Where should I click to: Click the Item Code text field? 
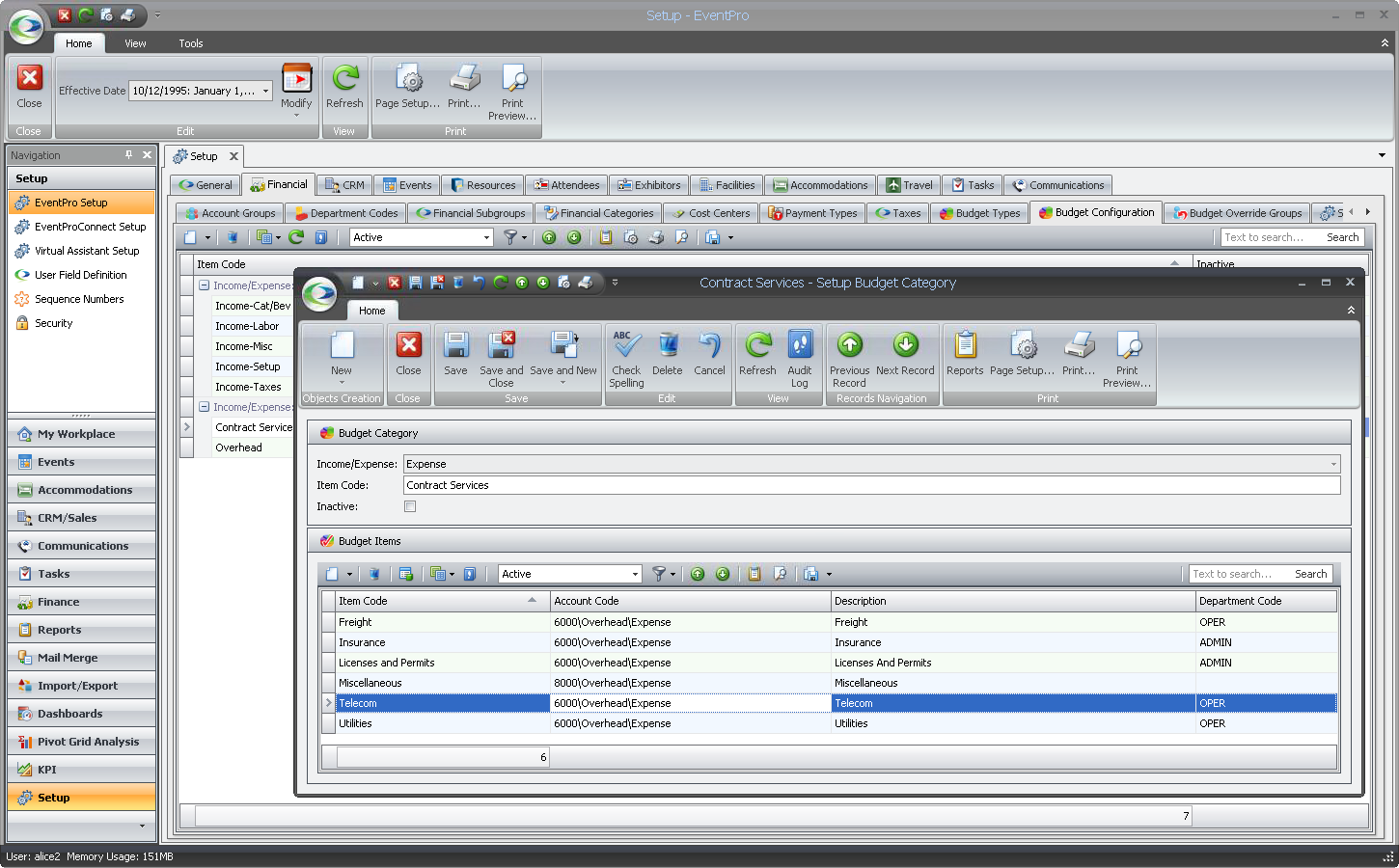click(871, 485)
